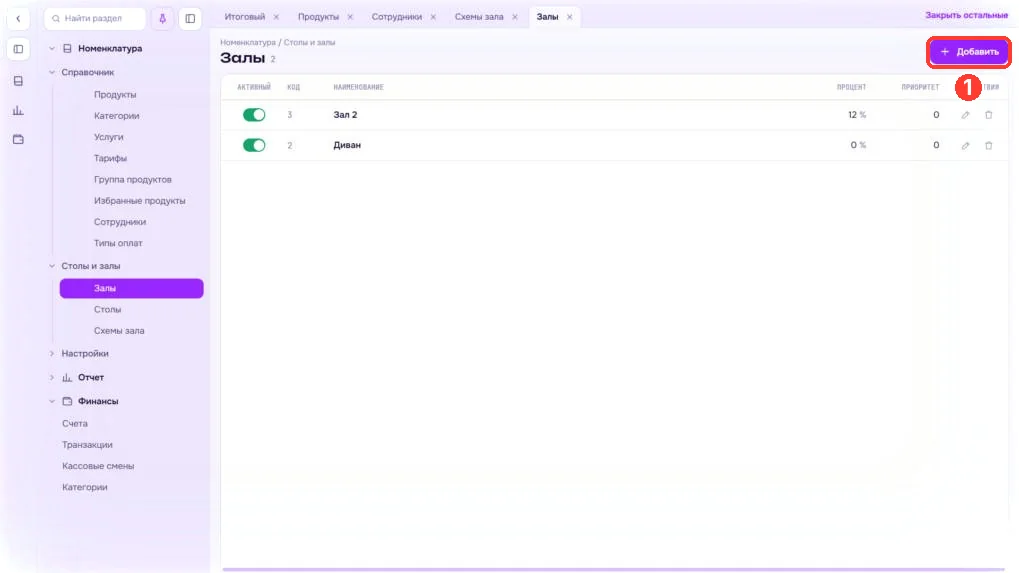
Task: Open Типы оплат in the sidebar
Action: click(118, 243)
